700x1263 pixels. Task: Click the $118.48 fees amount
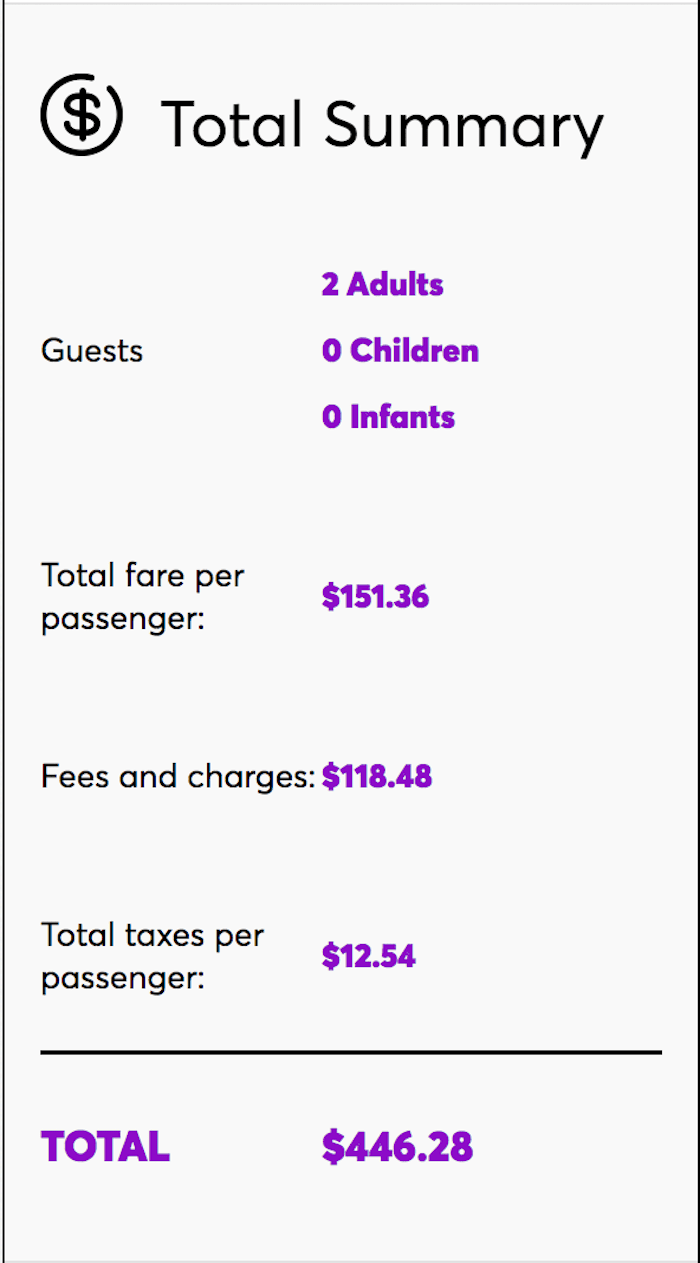pos(376,777)
